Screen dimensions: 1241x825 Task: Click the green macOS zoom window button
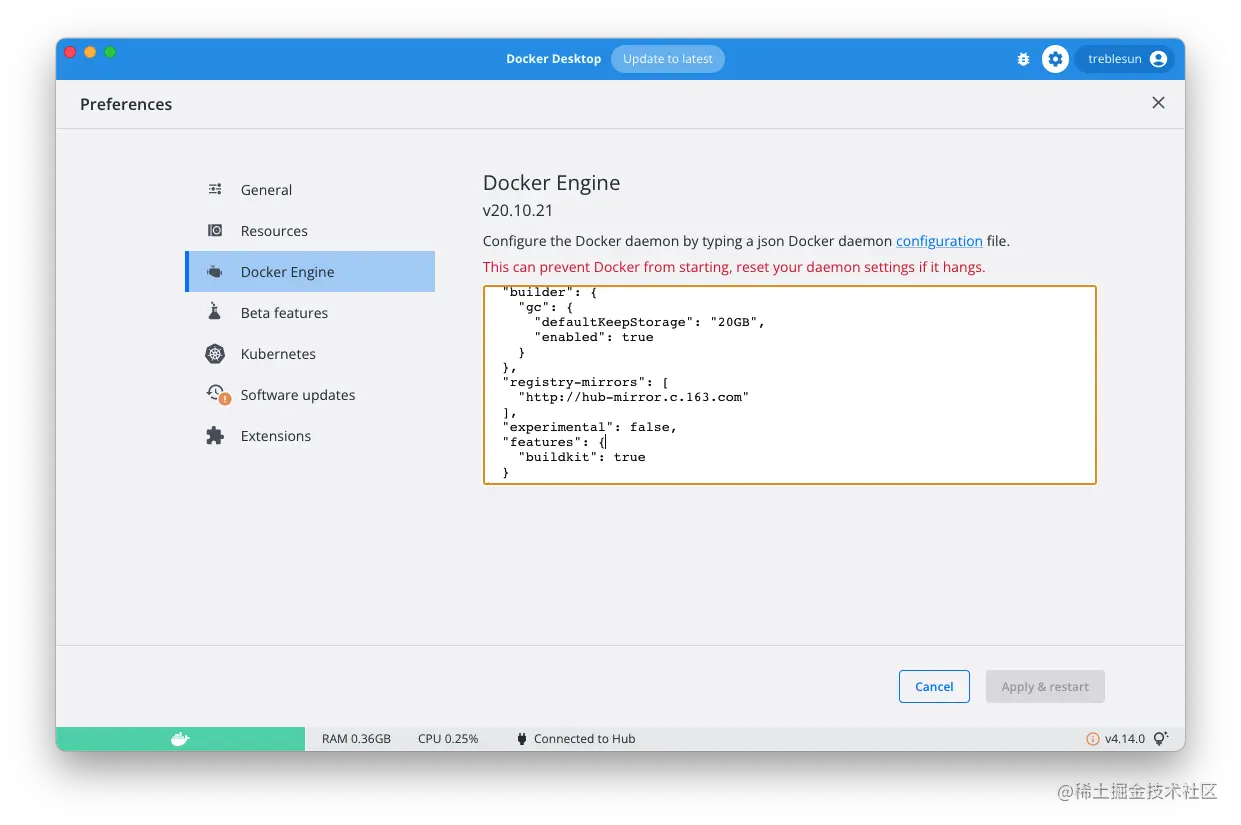coord(110,52)
